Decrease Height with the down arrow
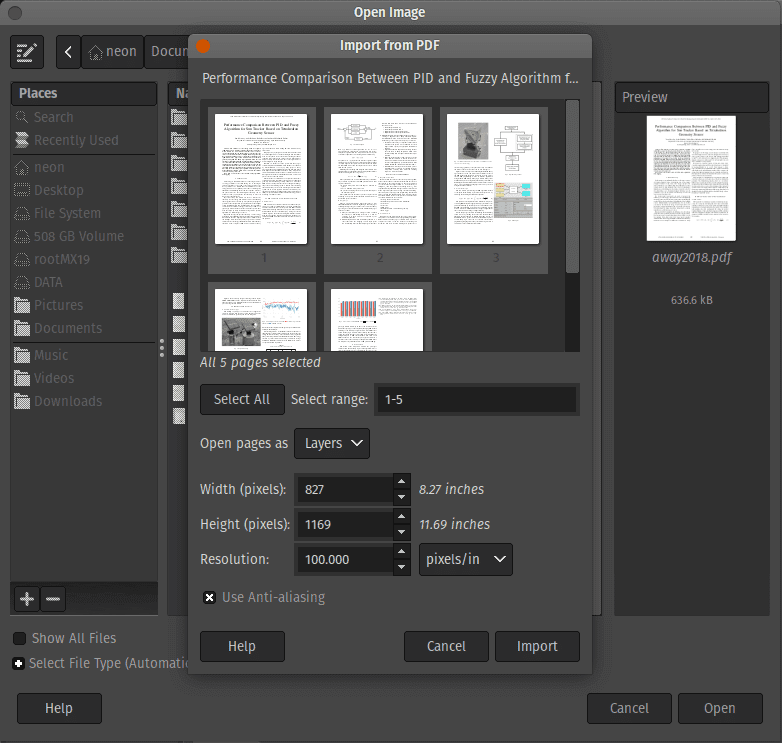Screen dimensions: 782x743 tap(401, 532)
